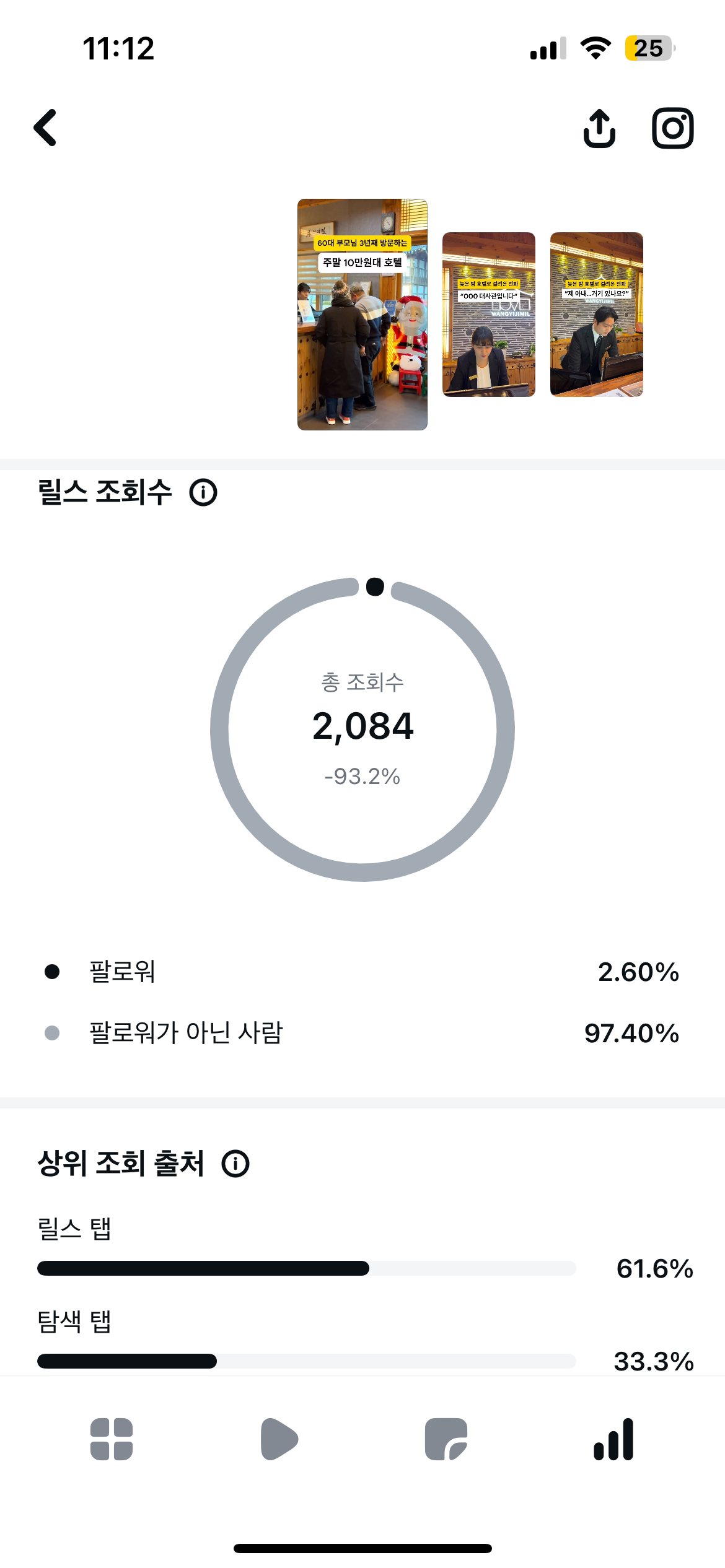Select the male receptionist reel thumbnail
This screenshot has height=1568, width=725.
[x=597, y=315]
